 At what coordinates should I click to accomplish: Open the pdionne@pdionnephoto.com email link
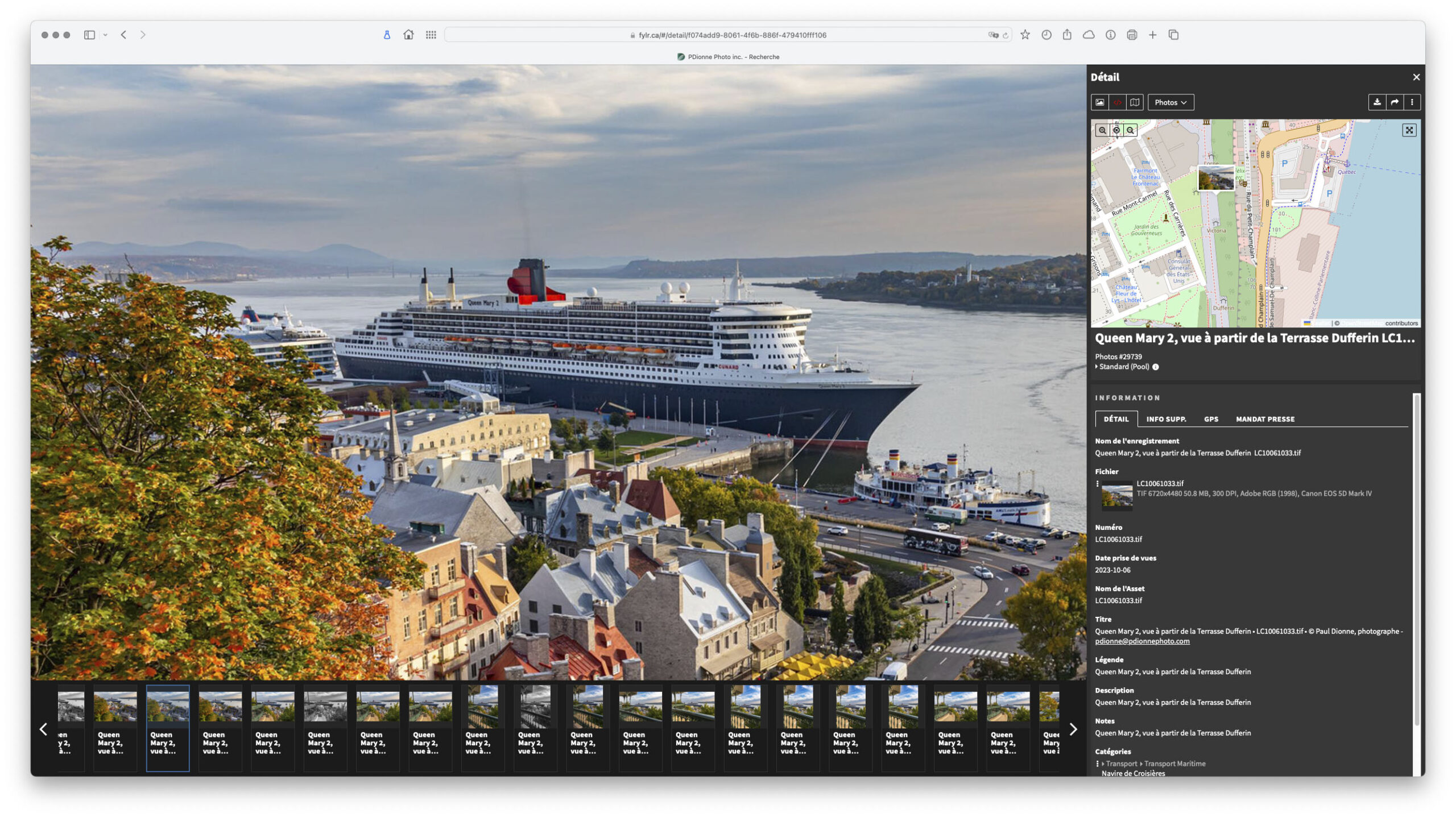point(1142,641)
